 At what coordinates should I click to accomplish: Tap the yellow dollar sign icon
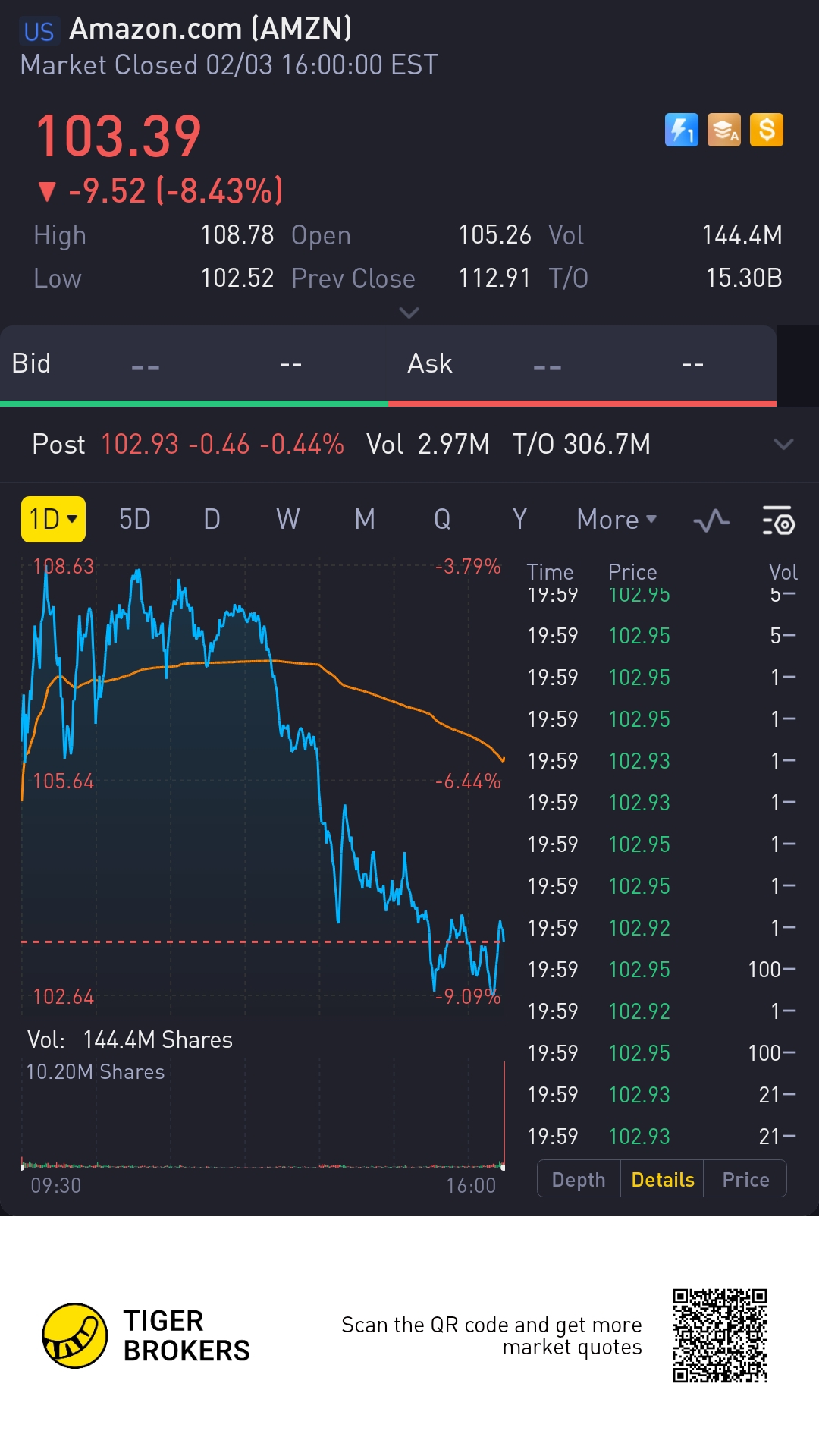pos(767,130)
